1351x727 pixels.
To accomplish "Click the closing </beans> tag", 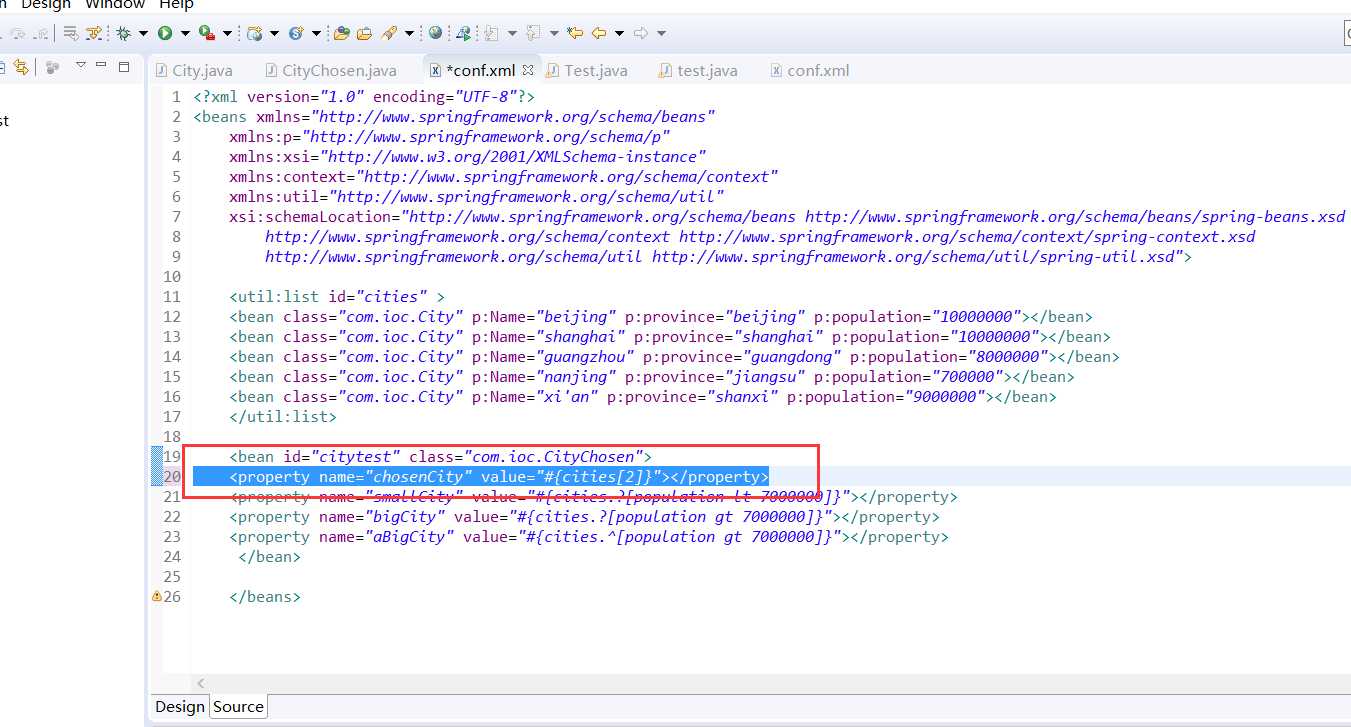I will click(265, 597).
